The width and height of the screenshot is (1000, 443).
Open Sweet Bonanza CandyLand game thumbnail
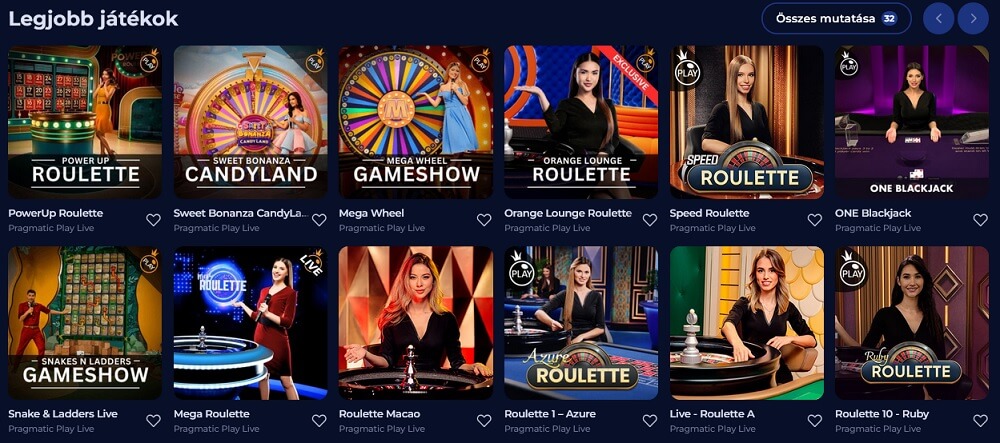[x=251, y=122]
